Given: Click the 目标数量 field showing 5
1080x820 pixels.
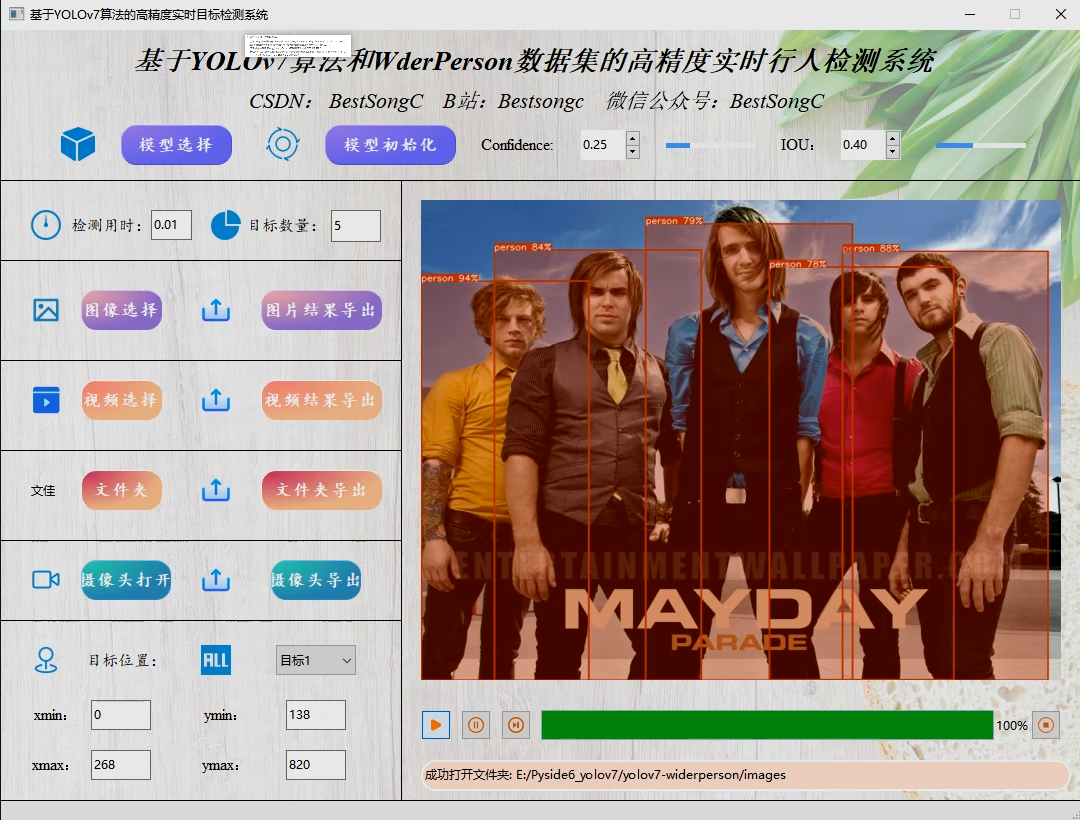Looking at the screenshot, I should [355, 225].
